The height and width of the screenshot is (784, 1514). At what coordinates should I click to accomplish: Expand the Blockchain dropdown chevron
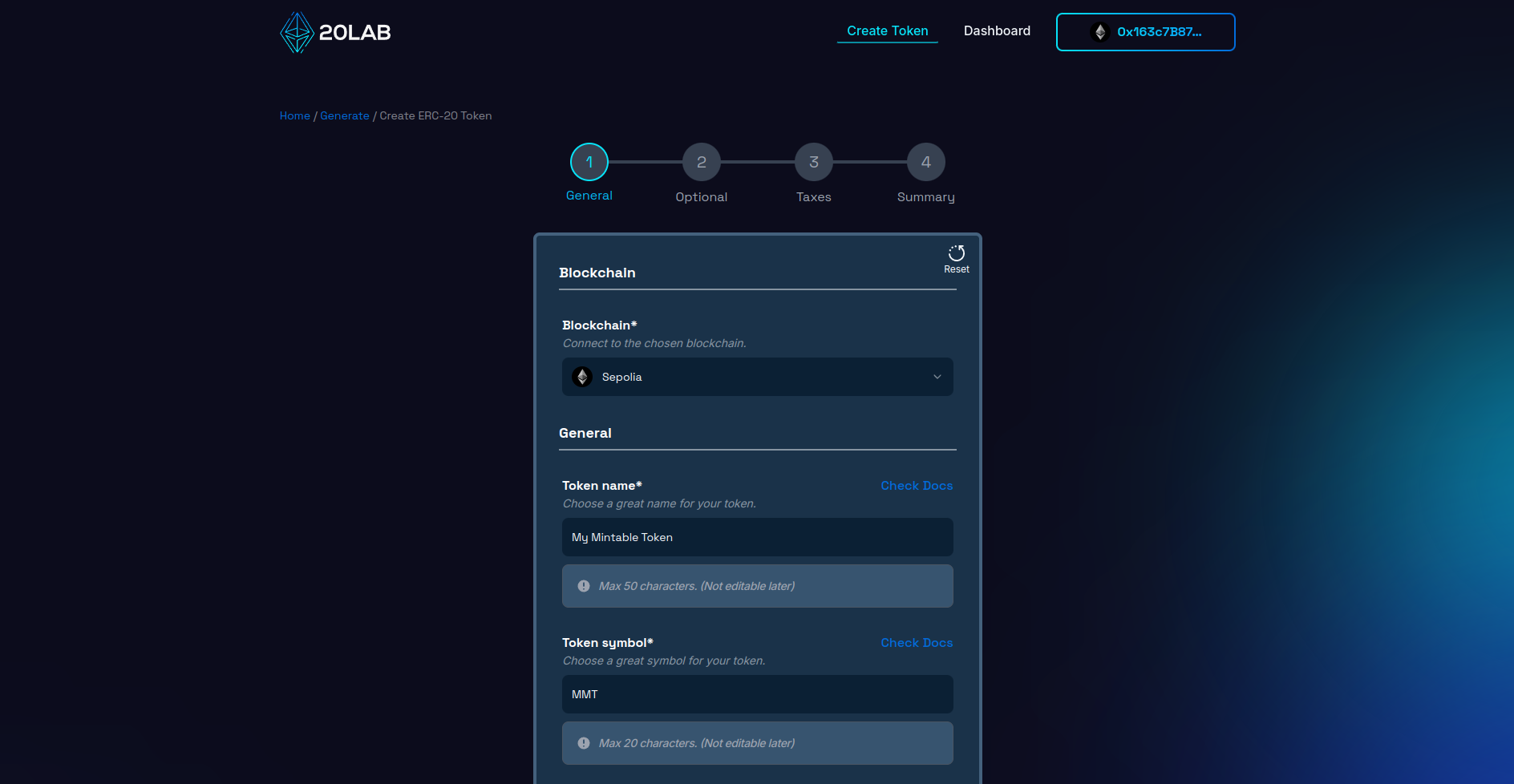pos(937,377)
